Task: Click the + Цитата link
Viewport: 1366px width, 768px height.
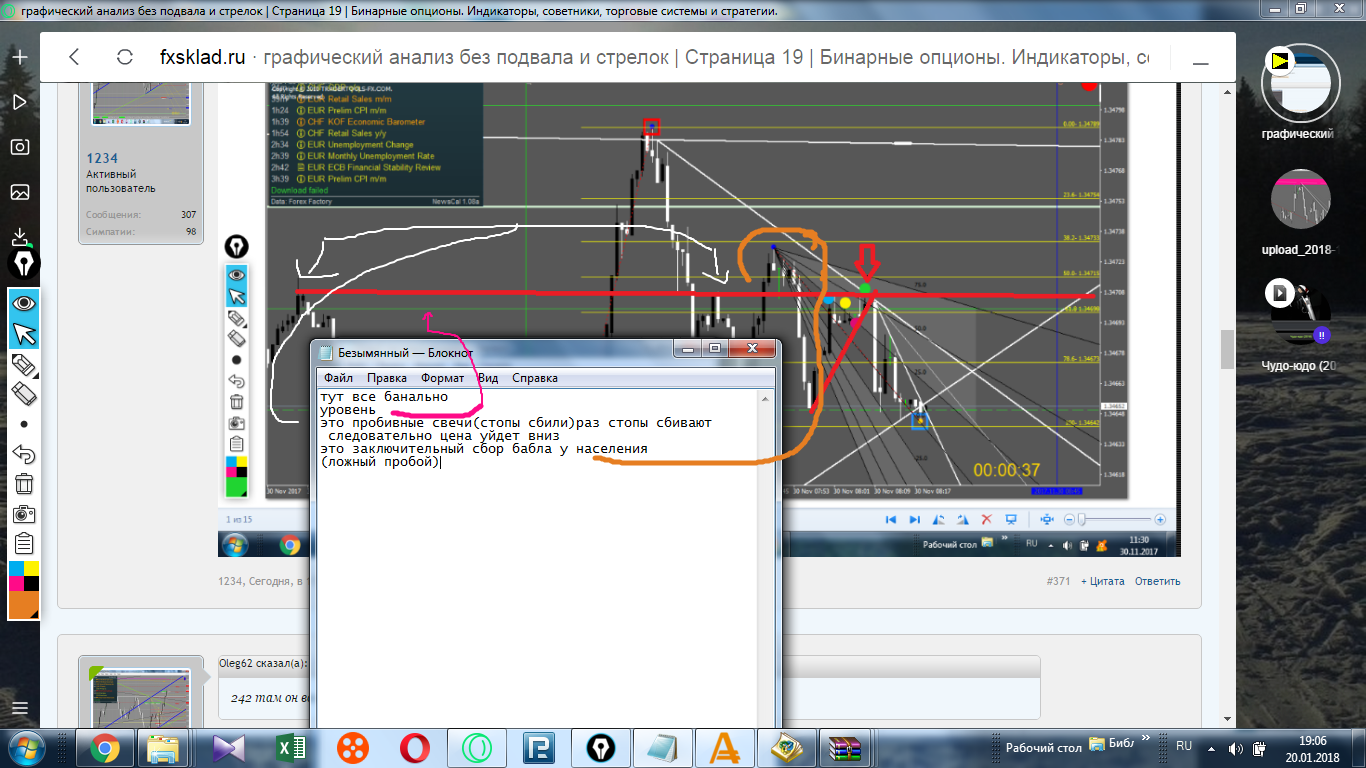Action: pos(1102,581)
